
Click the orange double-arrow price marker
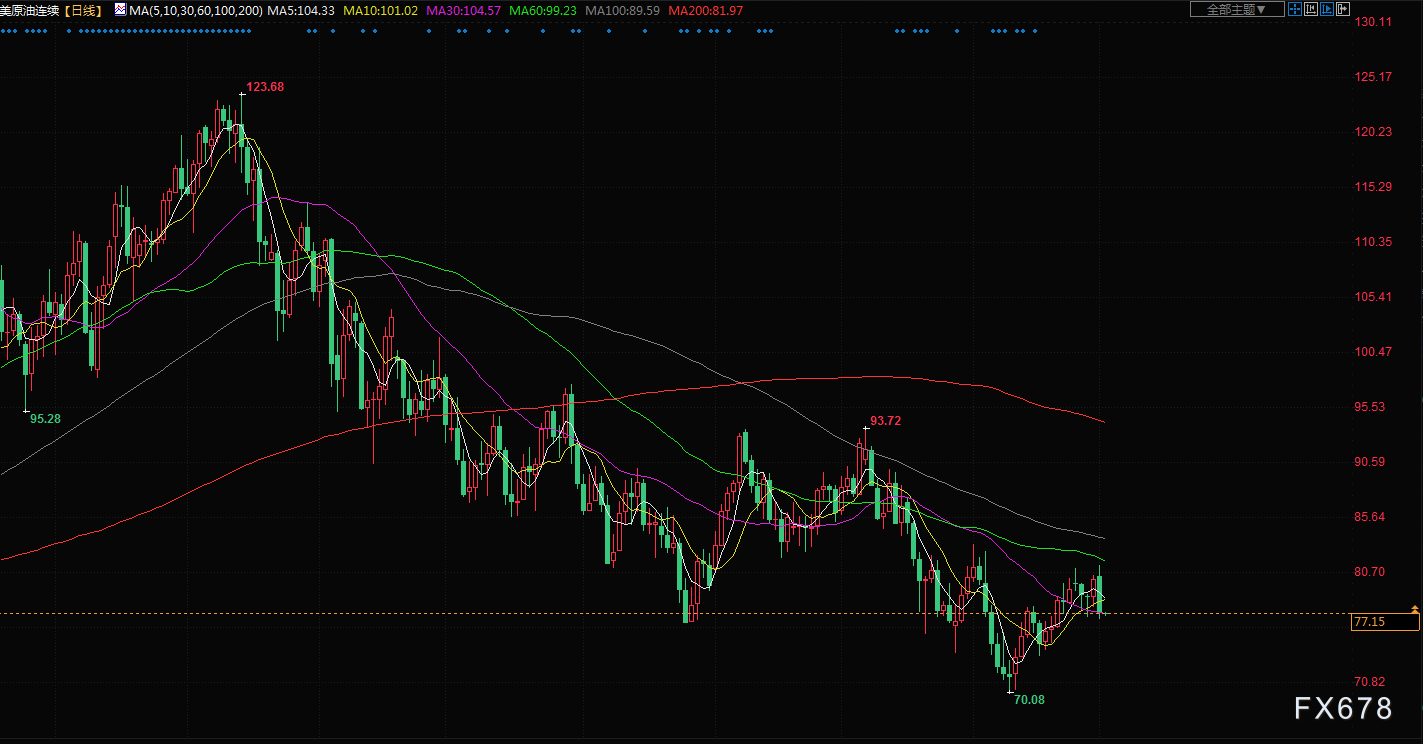pos(1415,608)
